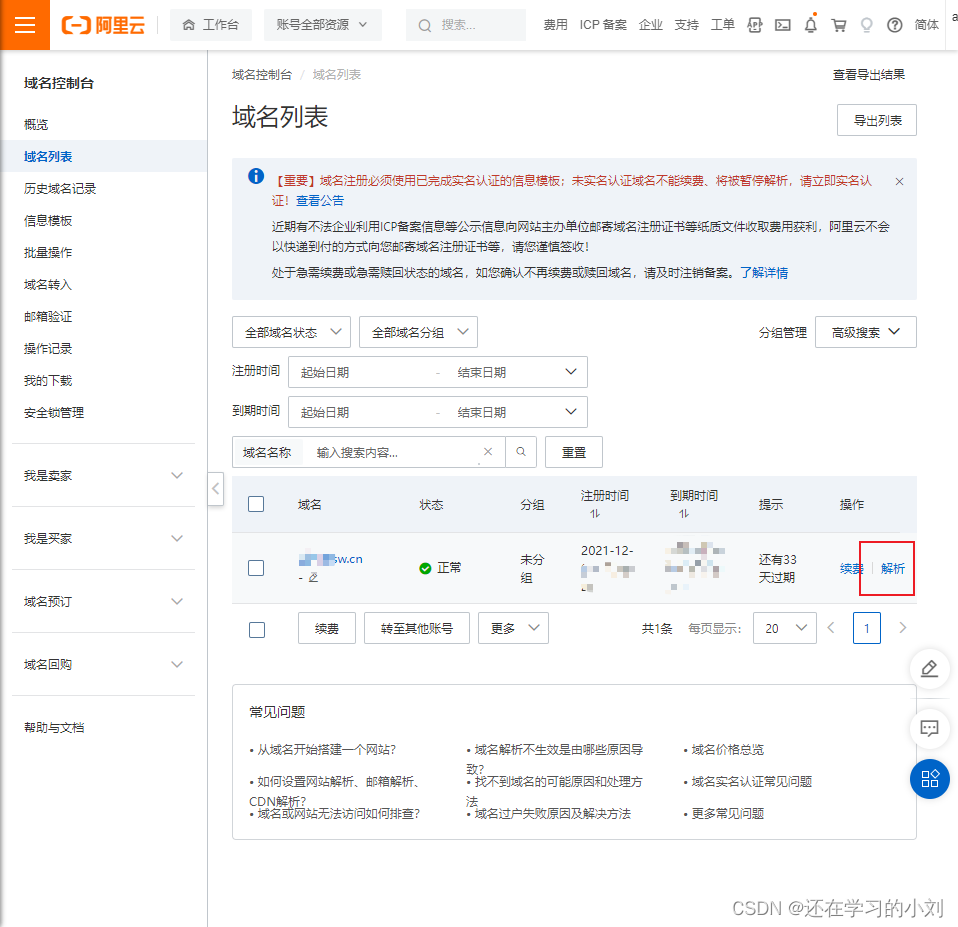The width and height of the screenshot is (958, 927).
Task: Click the 转至其他账号 button
Action: tap(417, 628)
